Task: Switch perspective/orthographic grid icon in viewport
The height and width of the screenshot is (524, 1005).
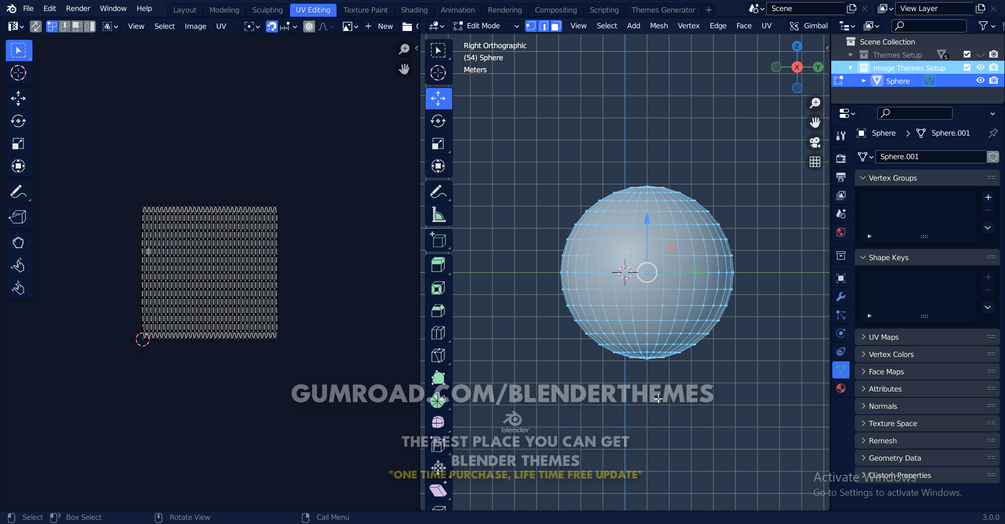Action: pyautogui.click(x=815, y=162)
